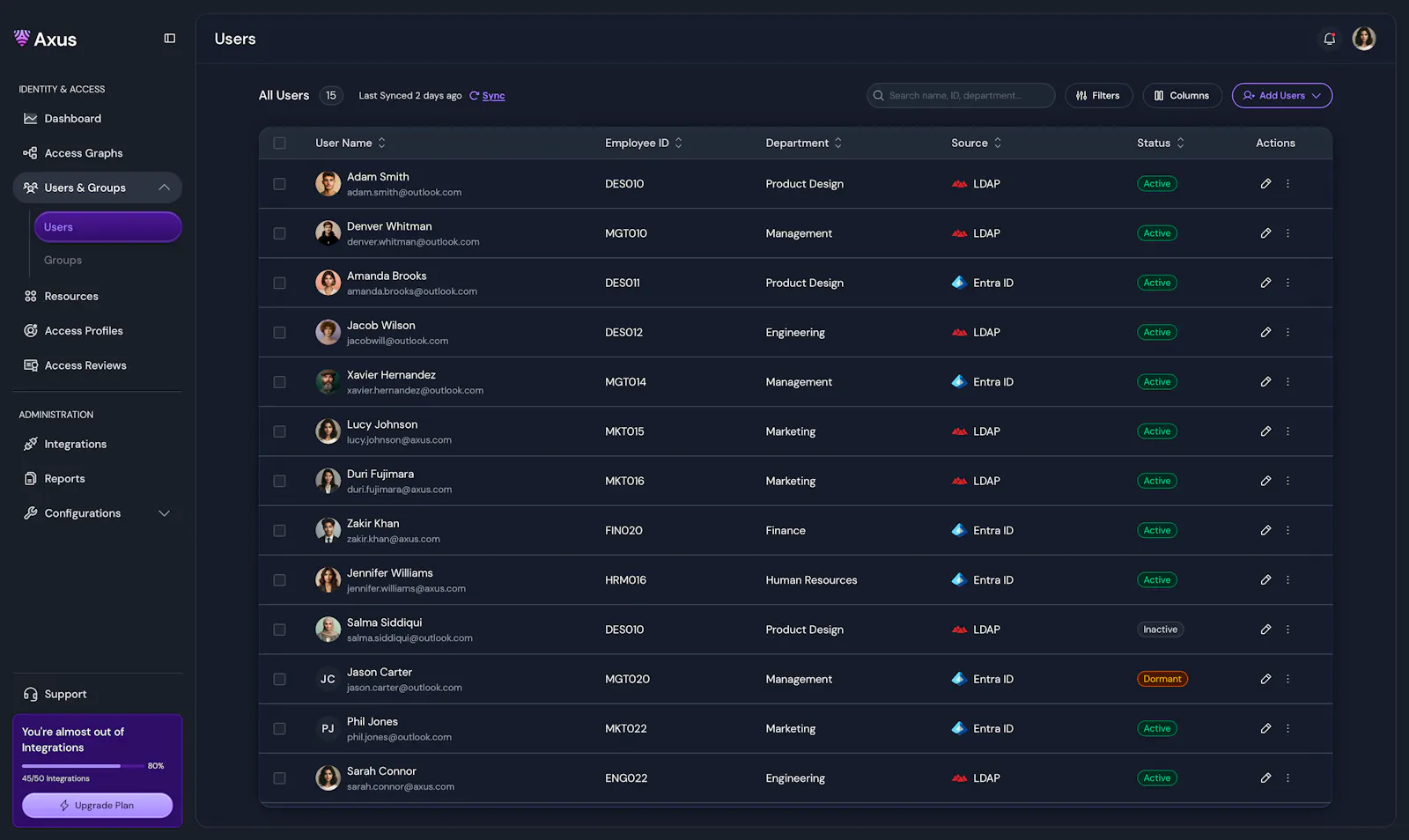Check the Adam Smith row checkbox

[279, 184]
